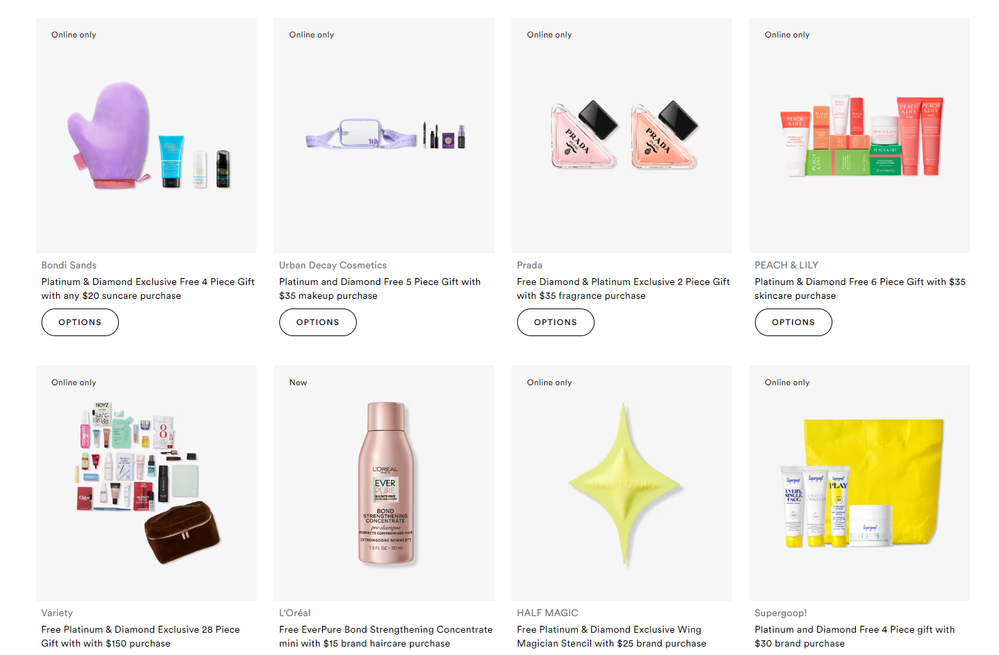Open the Prada perfume bottles gift image
The width and height of the screenshot is (999, 655).
click(x=621, y=135)
